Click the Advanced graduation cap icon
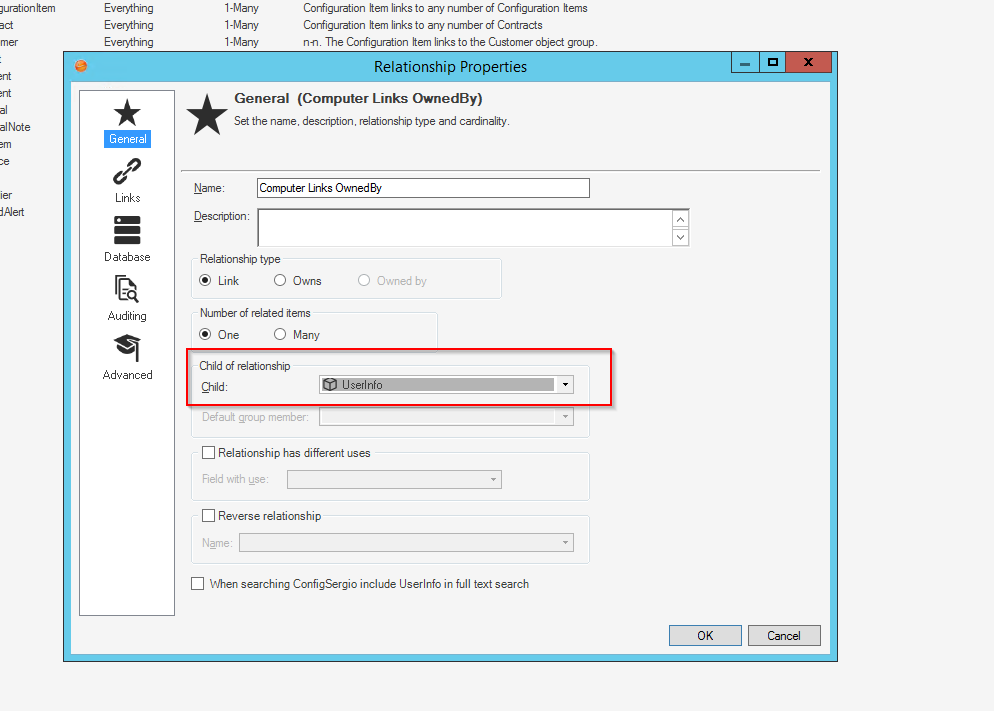Screen dimensions: 994x711 (127, 350)
